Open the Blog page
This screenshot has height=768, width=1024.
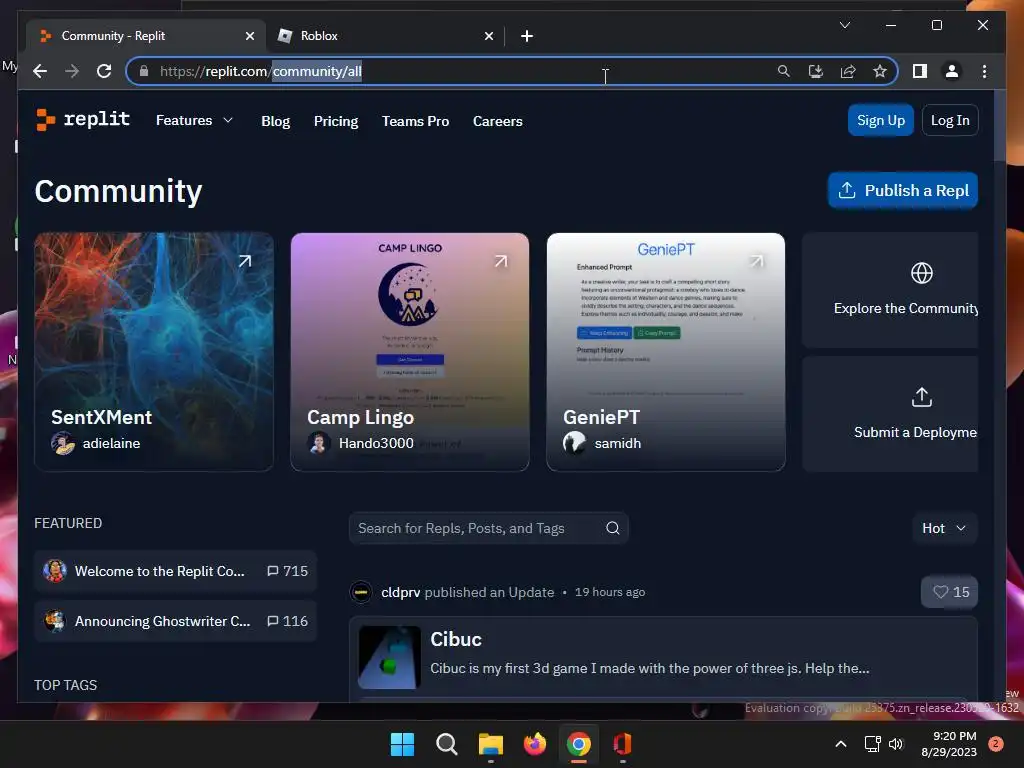276,121
